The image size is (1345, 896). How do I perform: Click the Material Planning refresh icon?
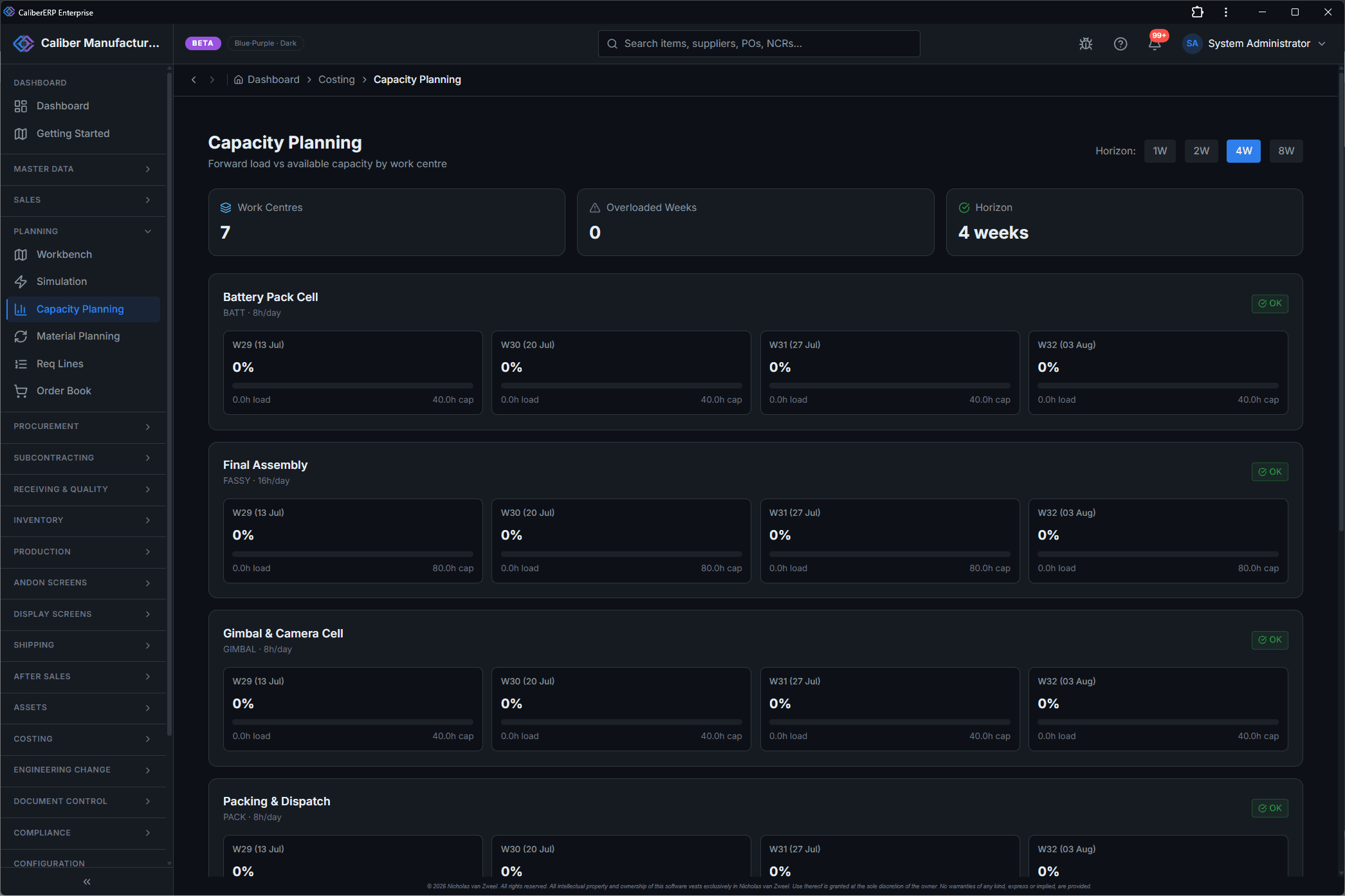(x=21, y=336)
